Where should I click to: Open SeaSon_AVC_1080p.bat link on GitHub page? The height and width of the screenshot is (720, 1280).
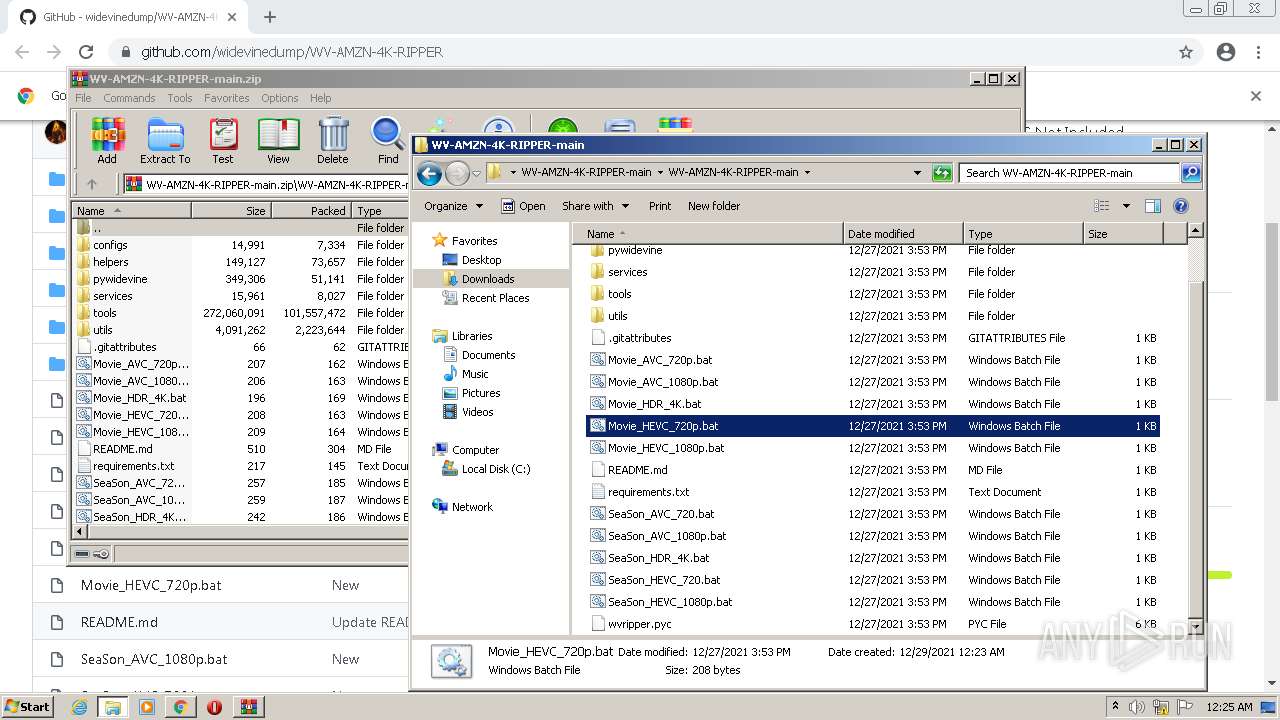(x=154, y=659)
